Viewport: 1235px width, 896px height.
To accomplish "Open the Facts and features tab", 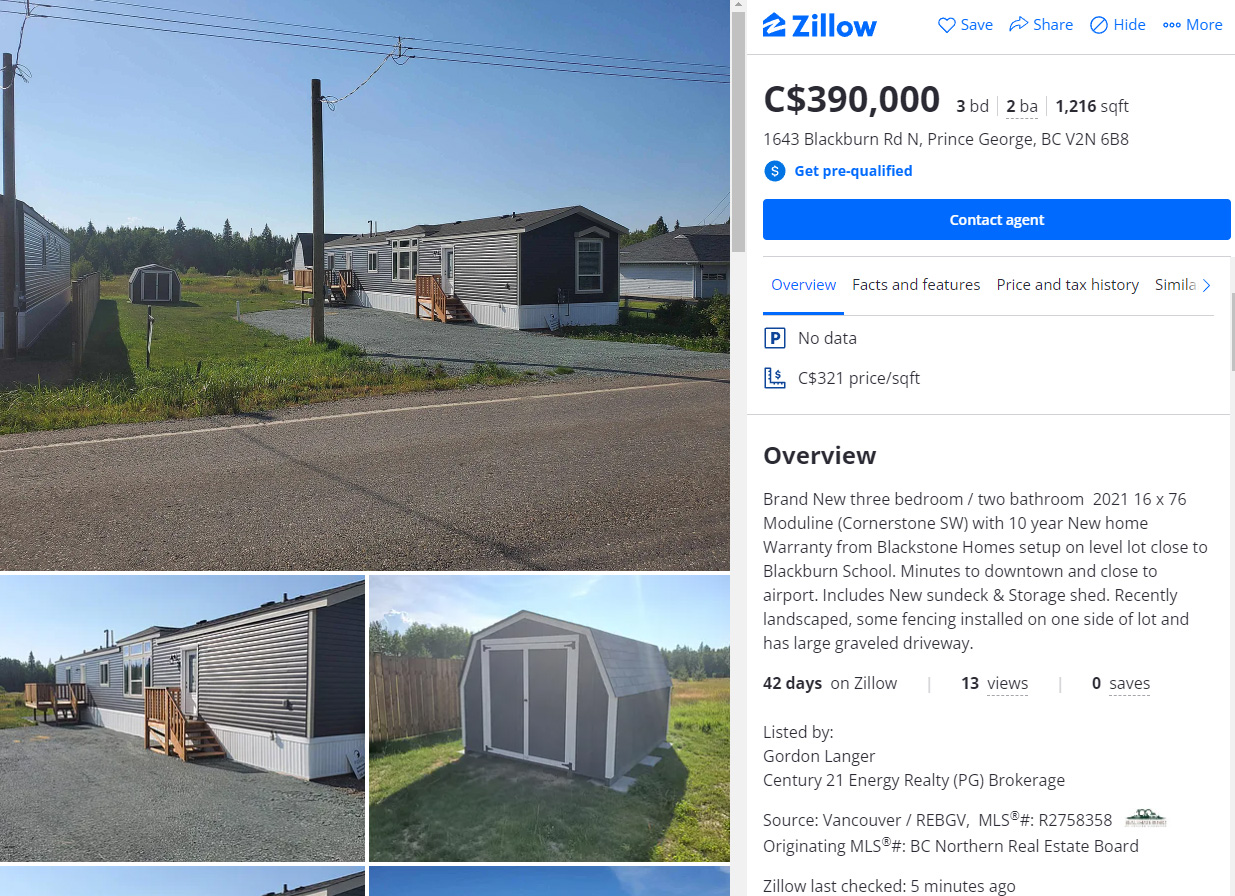I will point(916,285).
